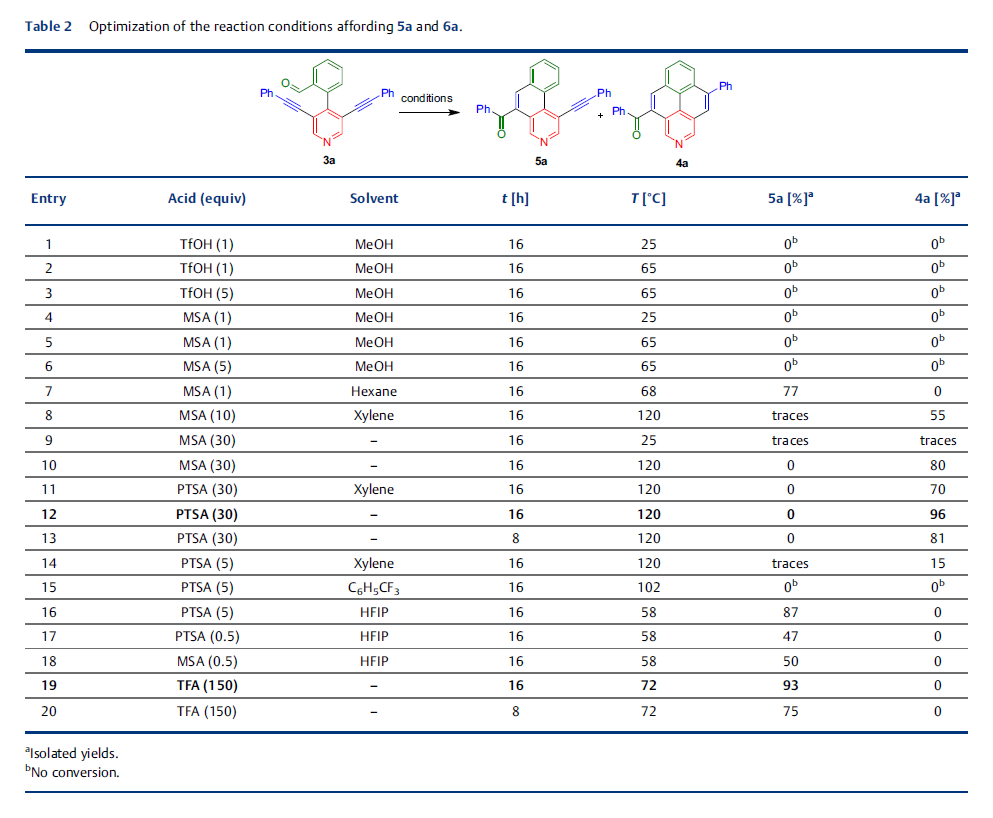Click the 5a [%] column header
Image resolution: width=993 pixels, height=818 pixels.
coord(790,198)
